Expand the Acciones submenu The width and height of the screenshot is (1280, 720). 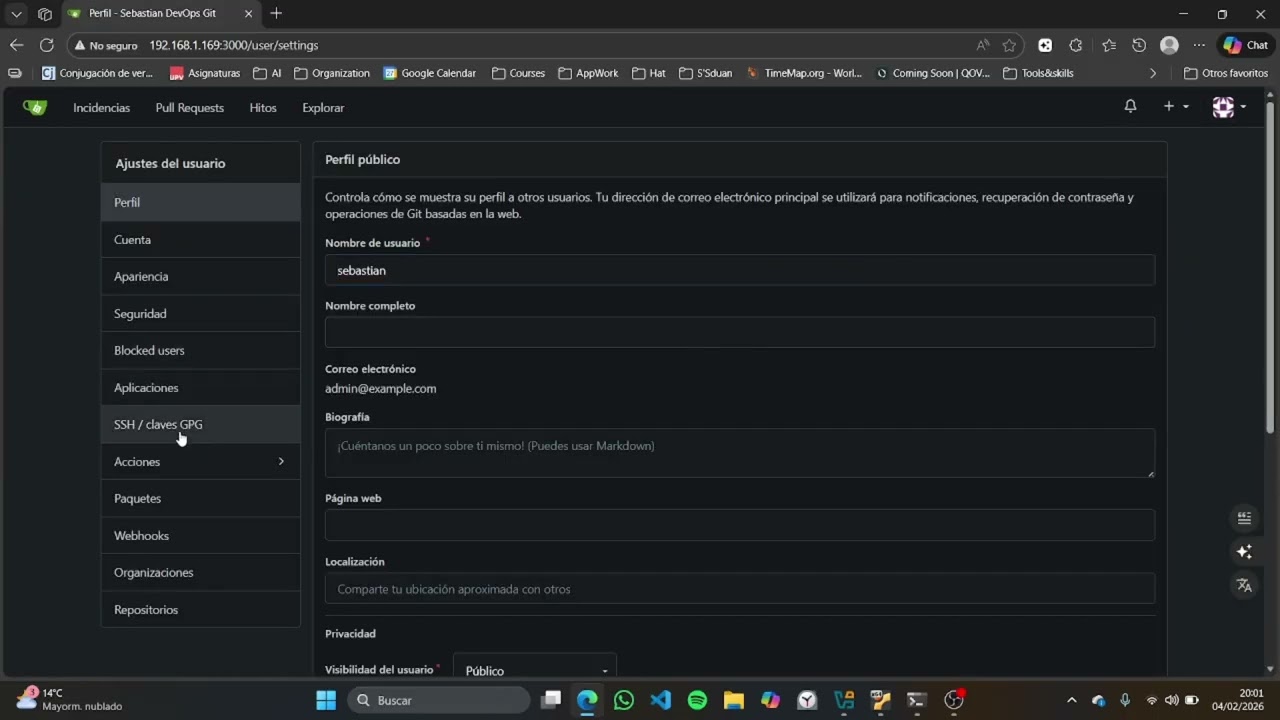tap(200, 461)
